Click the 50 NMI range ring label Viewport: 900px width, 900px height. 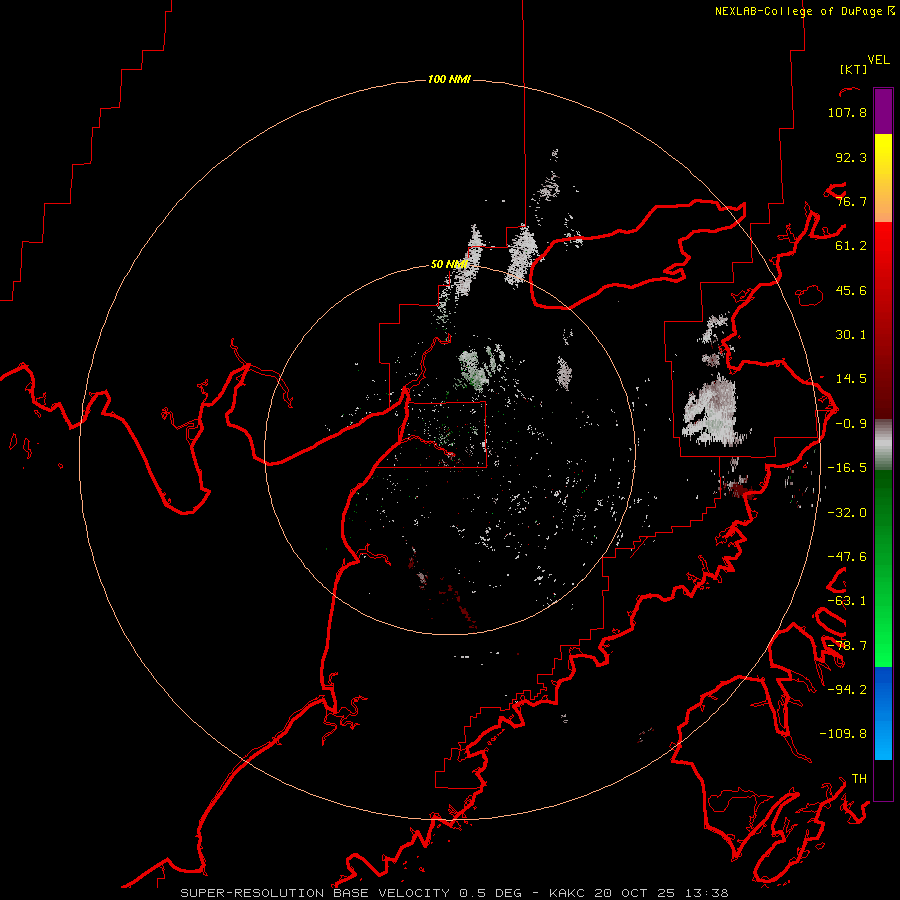coord(449,264)
